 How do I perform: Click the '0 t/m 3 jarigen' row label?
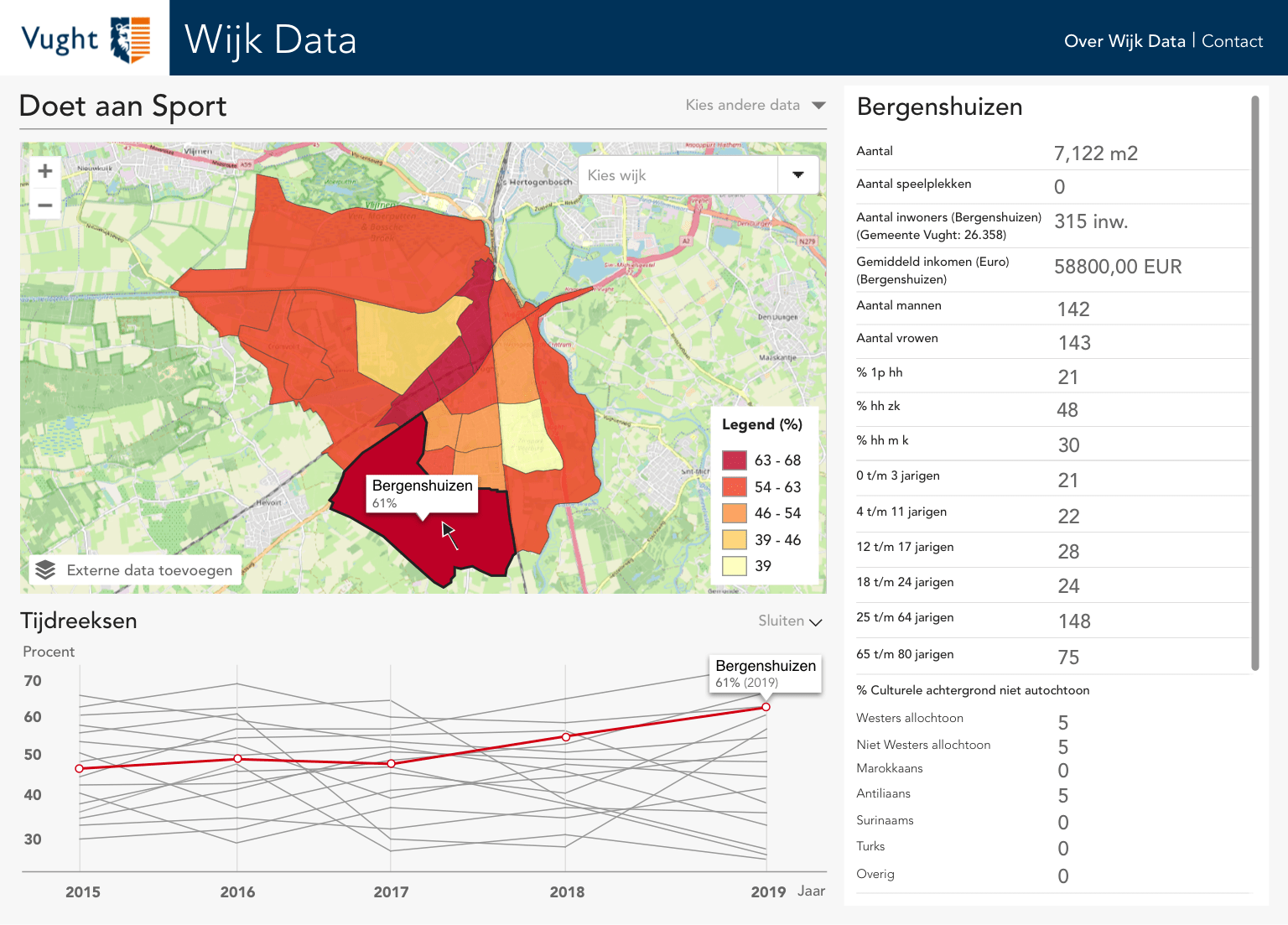coord(898,475)
